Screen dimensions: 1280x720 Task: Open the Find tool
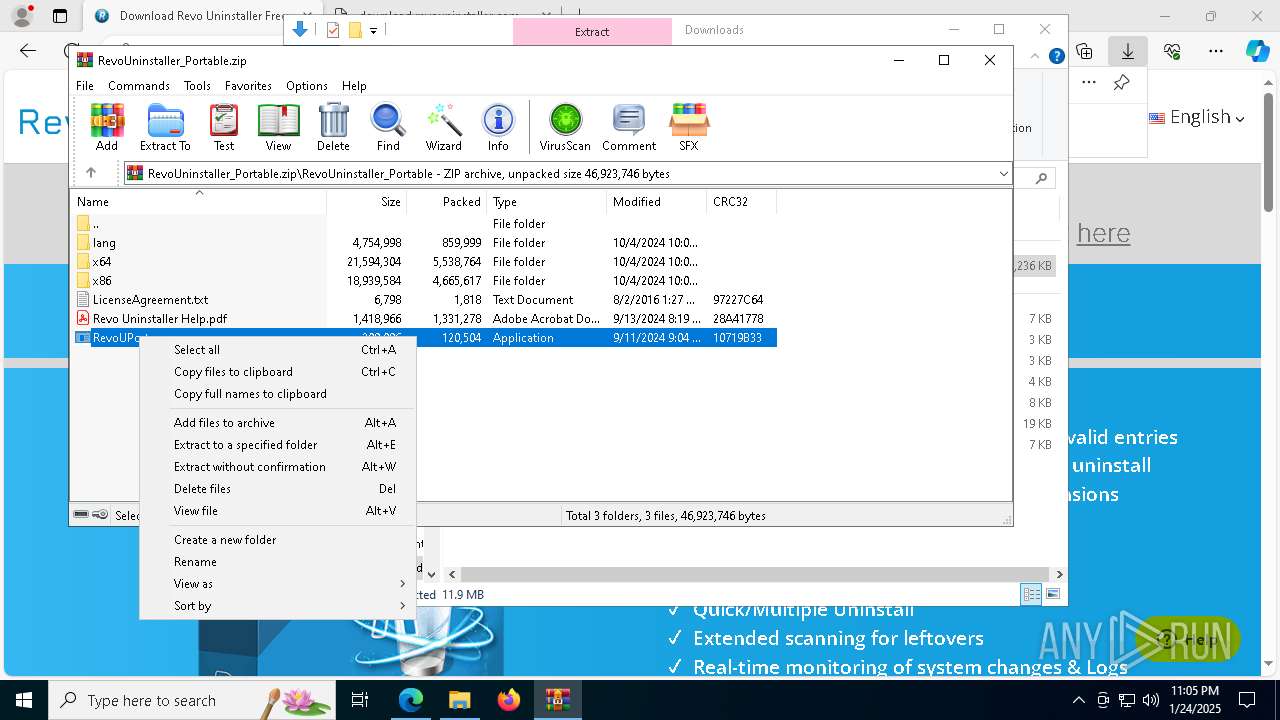388,127
